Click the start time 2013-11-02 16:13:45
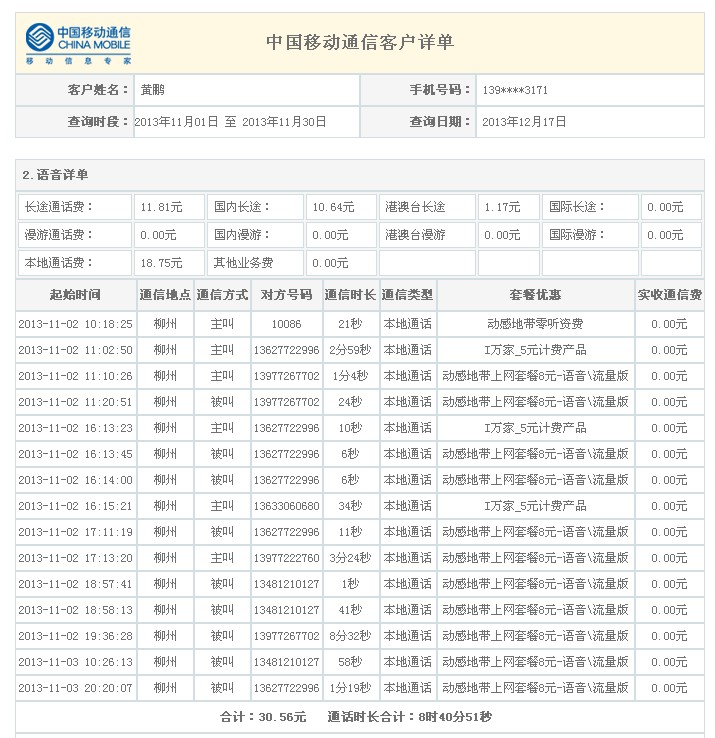The image size is (715, 738). 75,454
